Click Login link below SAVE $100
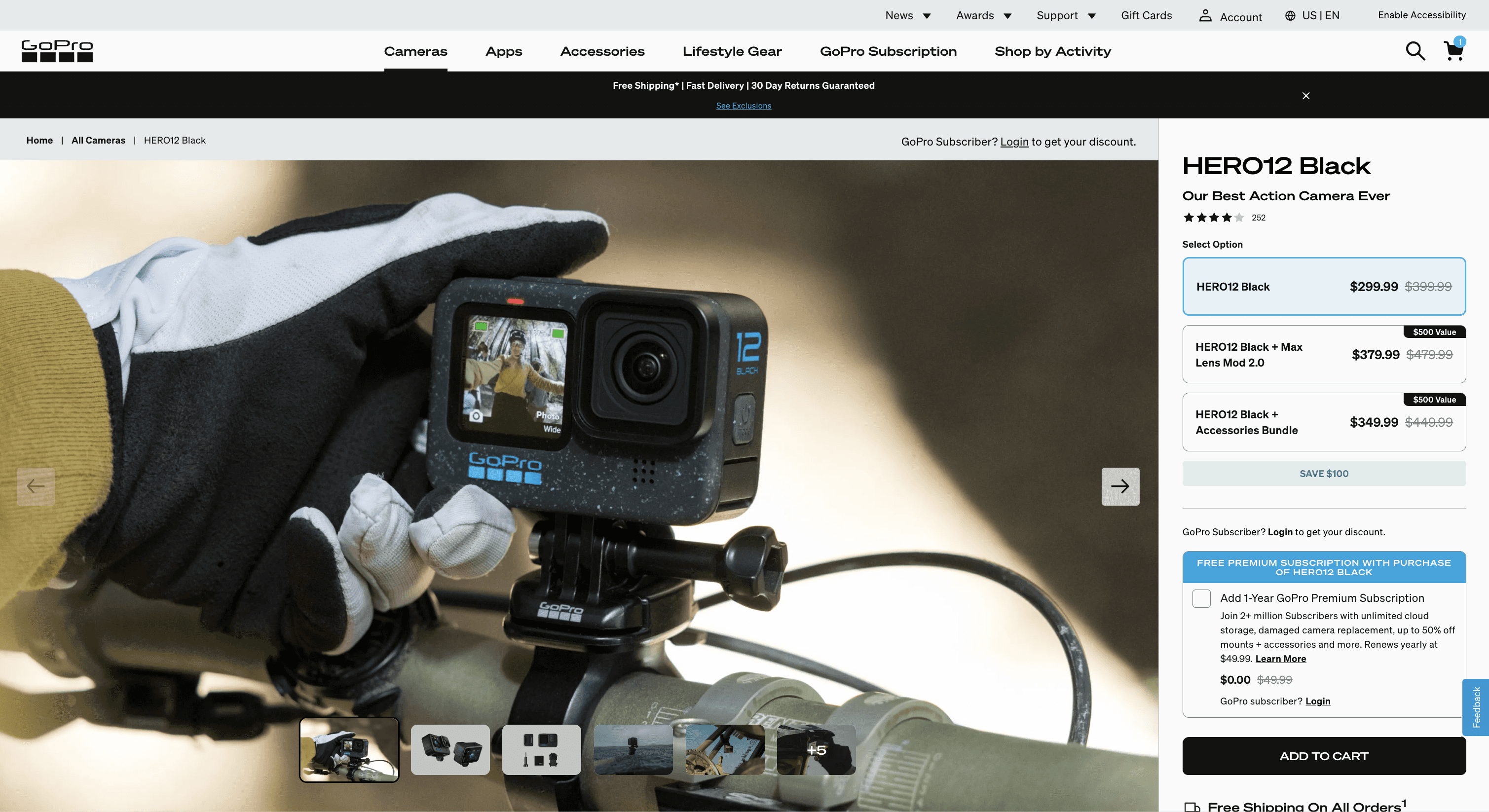 coord(1280,532)
